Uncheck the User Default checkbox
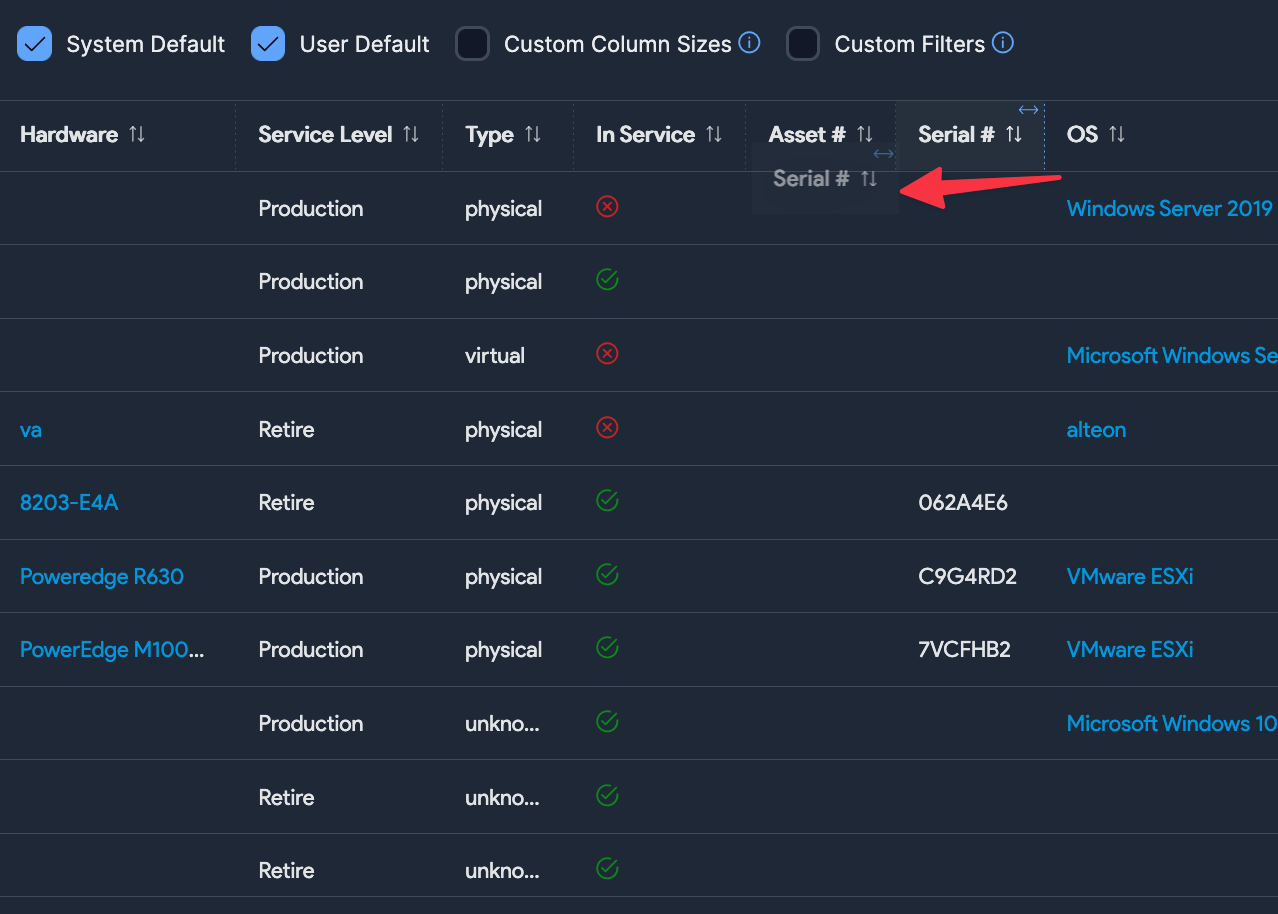1278x914 pixels. pos(268,44)
